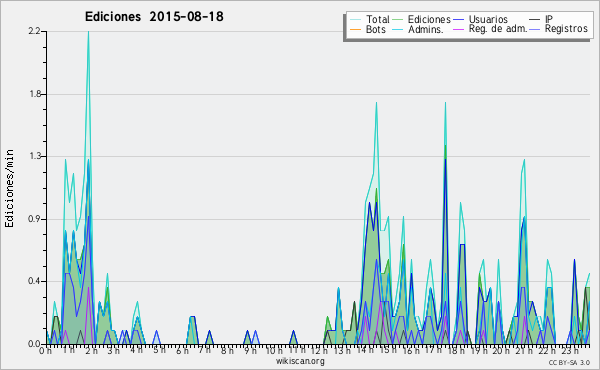Screen dimensions: 600x370
Task: Select the Admins. legend entry
Action: [426, 29]
